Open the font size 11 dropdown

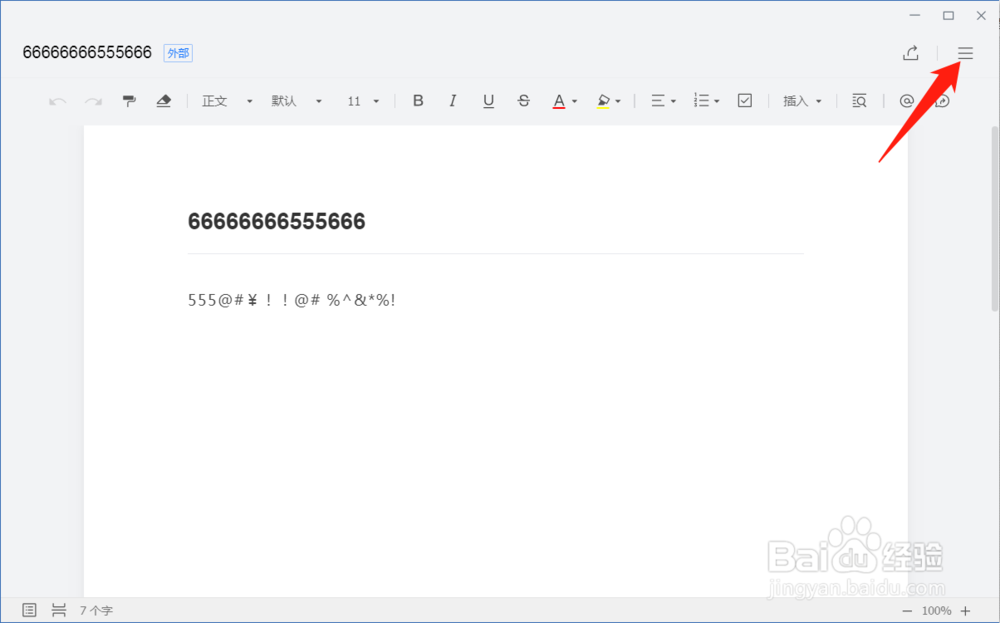point(362,101)
